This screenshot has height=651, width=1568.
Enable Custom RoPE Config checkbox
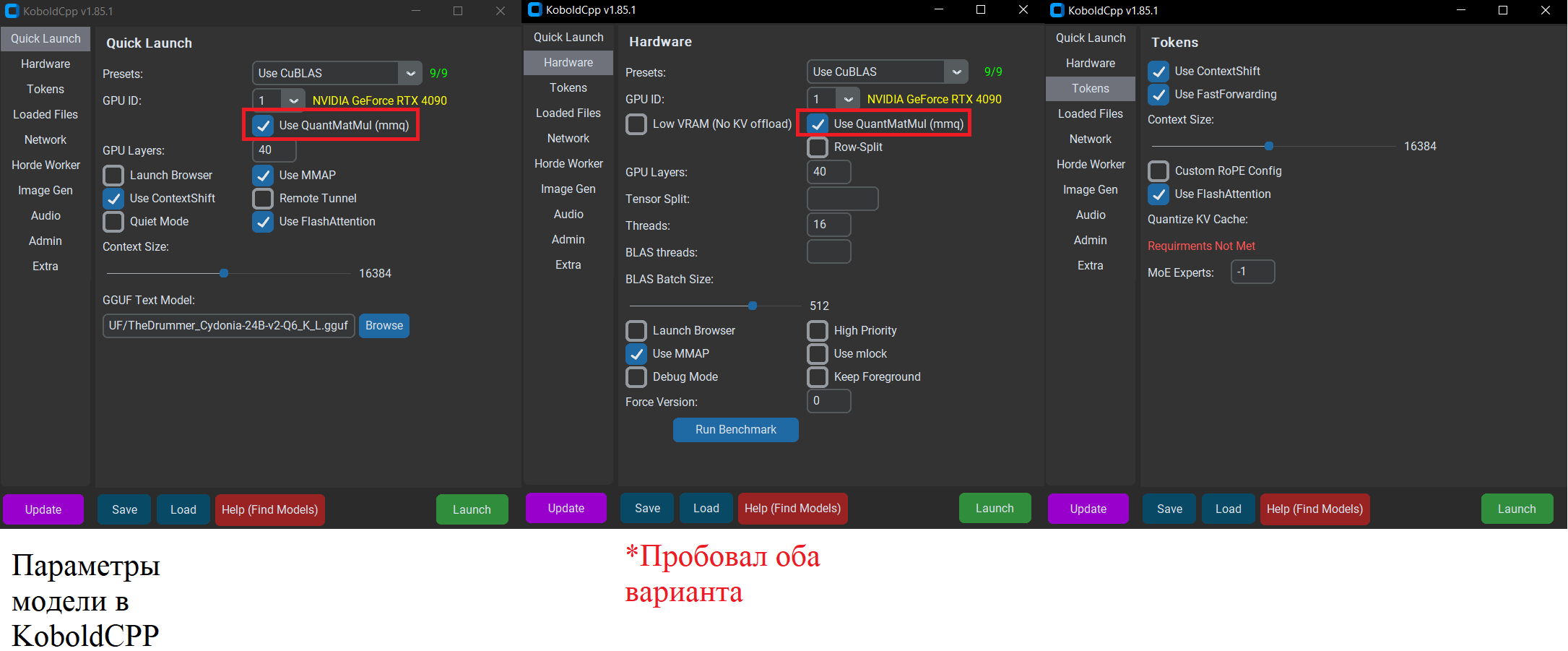1158,171
